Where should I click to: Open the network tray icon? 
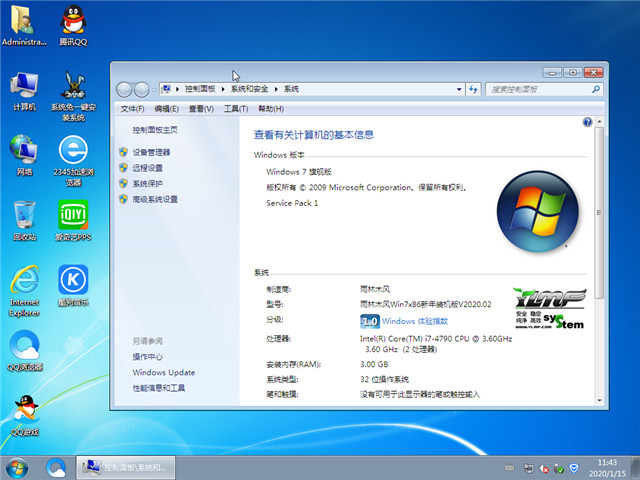click(528, 468)
